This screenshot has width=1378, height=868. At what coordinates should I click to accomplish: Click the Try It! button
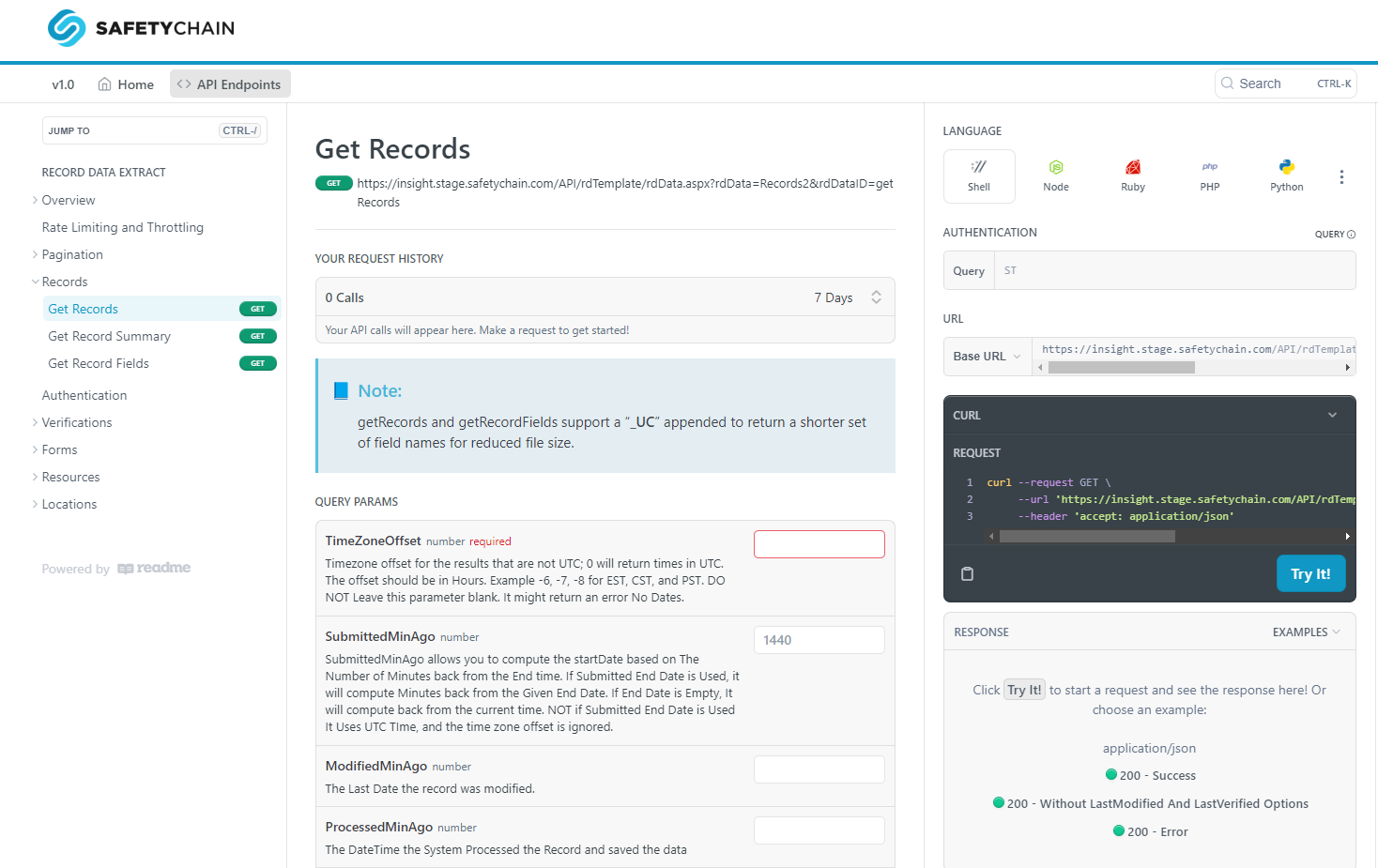(1310, 573)
